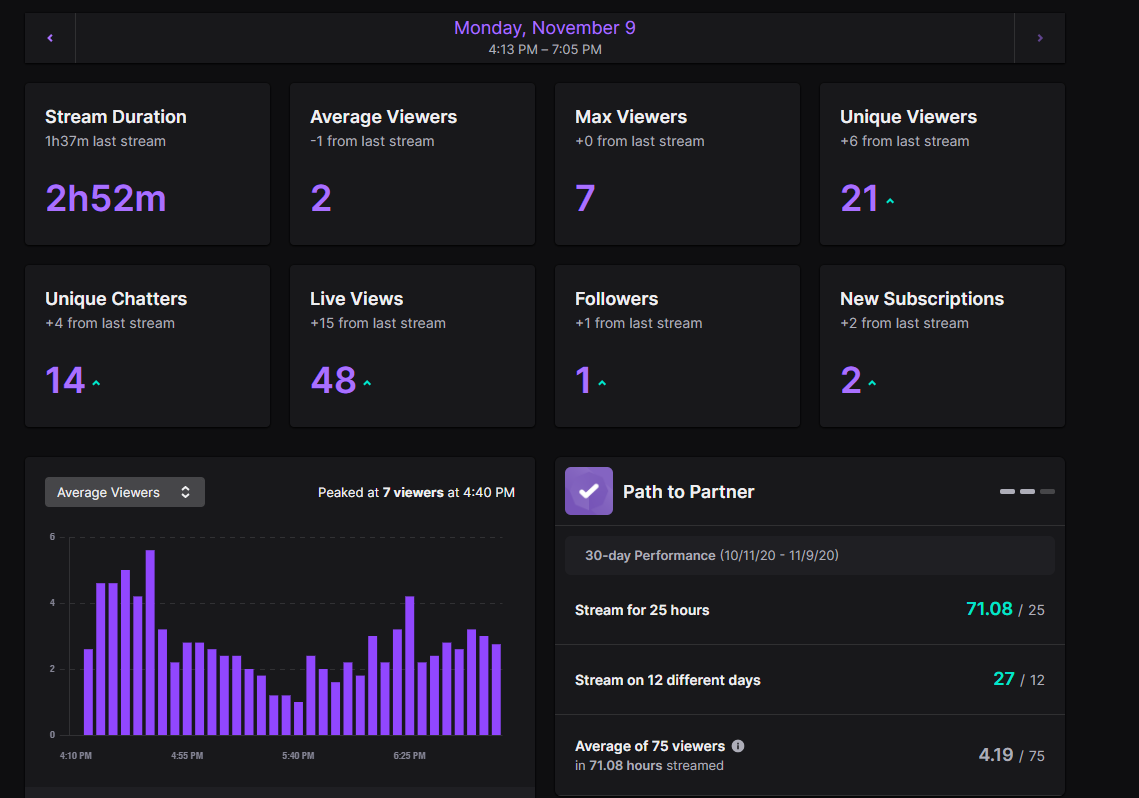Open the Stream Duration 2h52m card
1139x798 pixels.
(147, 164)
